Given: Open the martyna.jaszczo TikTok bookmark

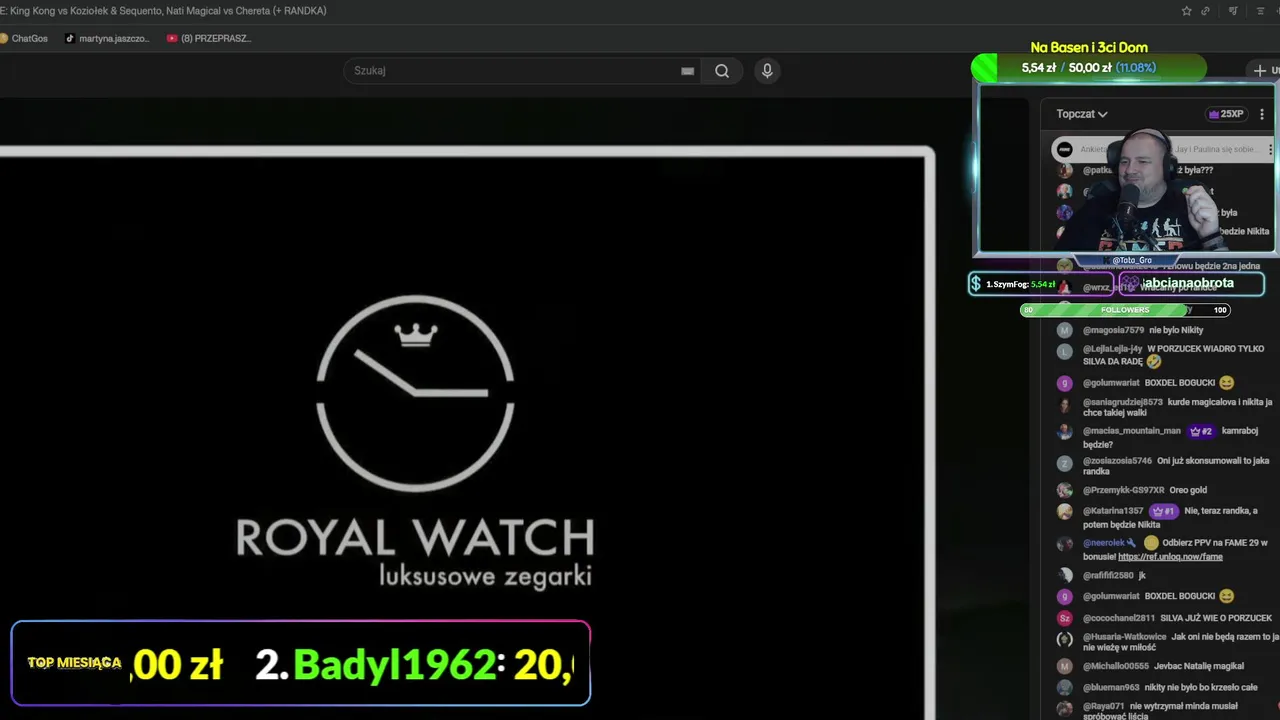Looking at the screenshot, I should click(x=107, y=38).
